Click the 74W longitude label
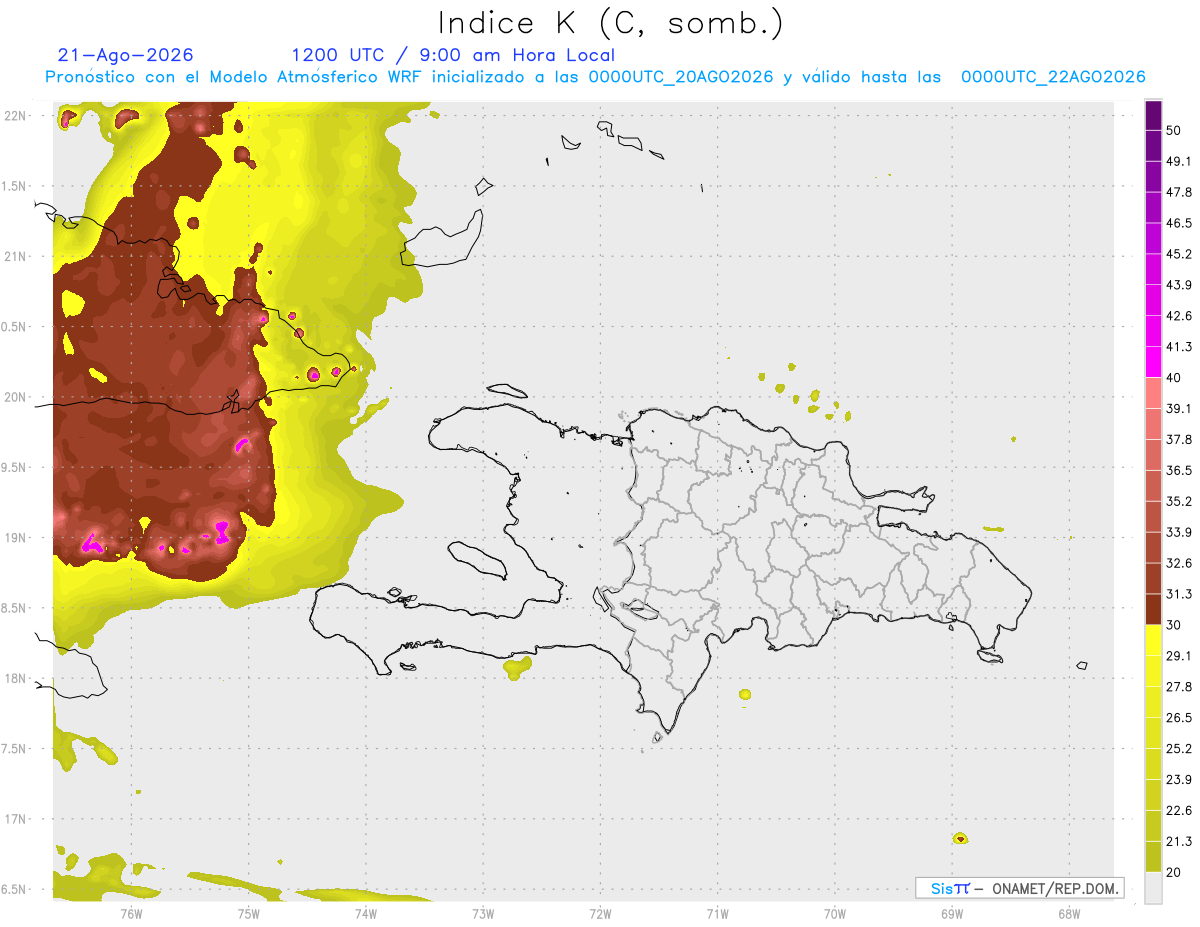The image size is (1200, 927). pos(366,913)
